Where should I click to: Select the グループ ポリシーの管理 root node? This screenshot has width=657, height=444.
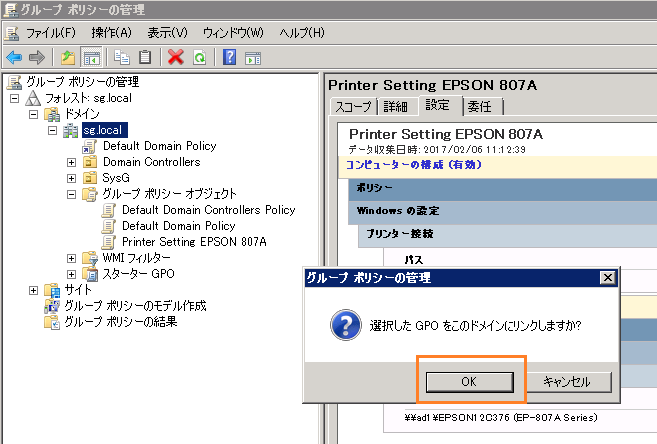[x=83, y=82]
